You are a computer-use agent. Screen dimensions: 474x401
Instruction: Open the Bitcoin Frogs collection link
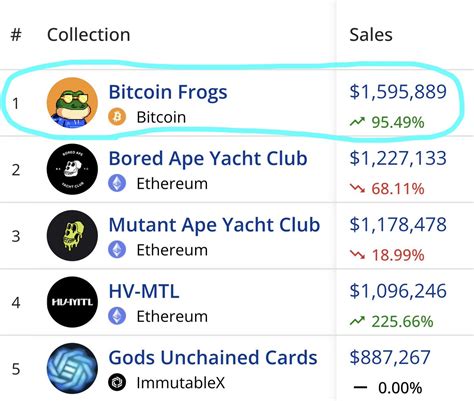[x=168, y=92]
